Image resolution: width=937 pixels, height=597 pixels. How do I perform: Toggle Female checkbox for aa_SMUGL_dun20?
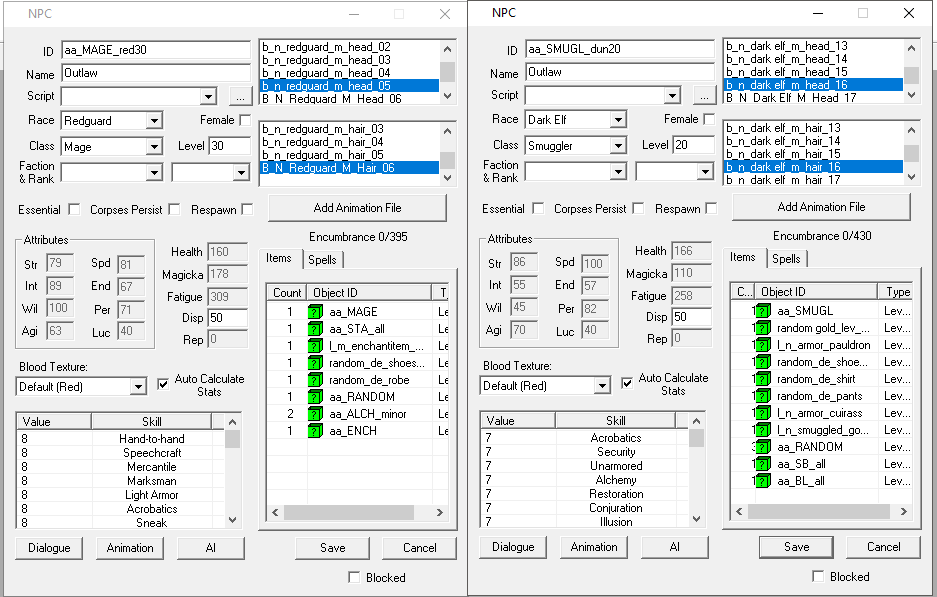(709, 119)
